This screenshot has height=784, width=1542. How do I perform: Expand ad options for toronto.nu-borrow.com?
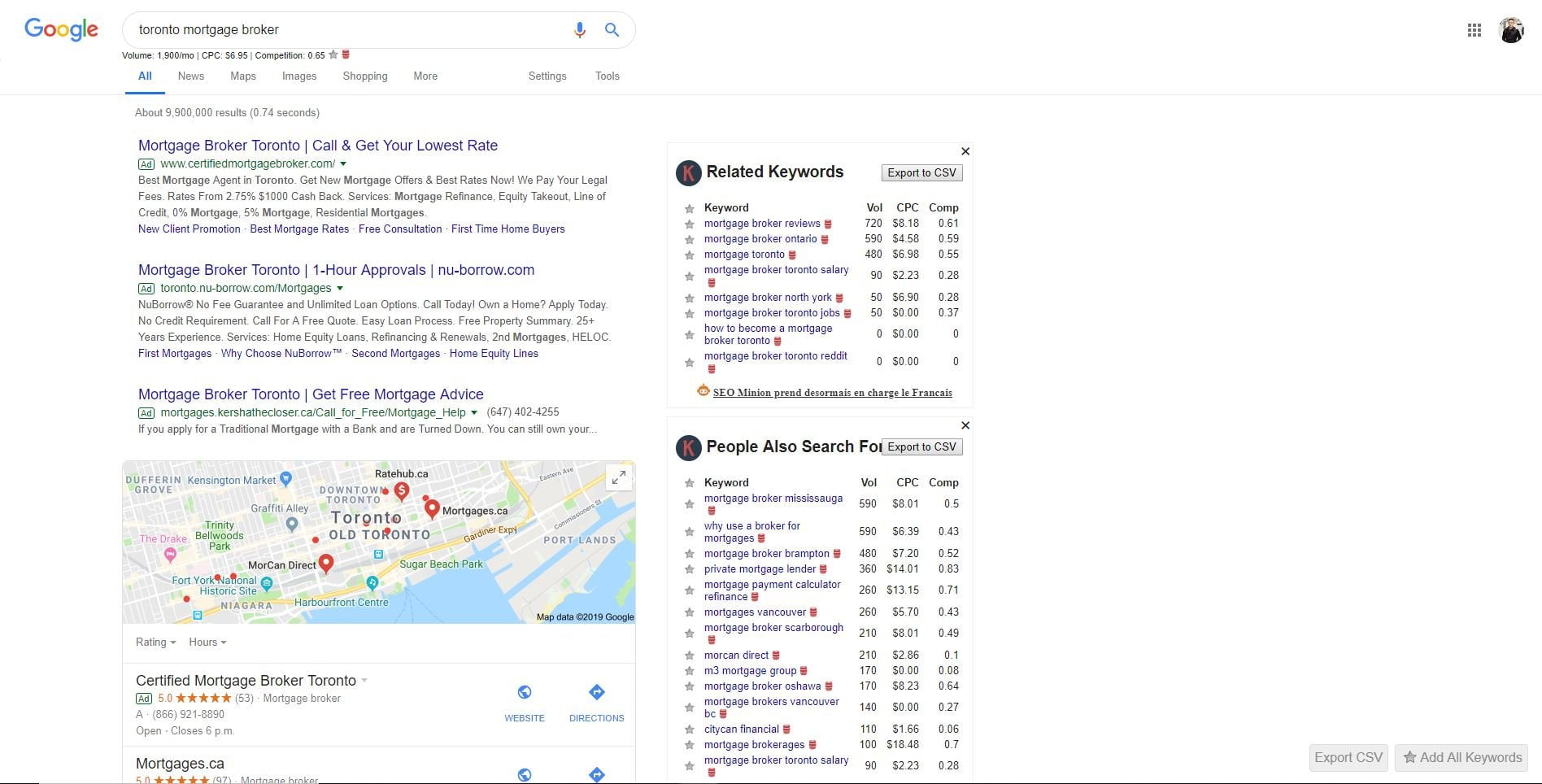(340, 288)
